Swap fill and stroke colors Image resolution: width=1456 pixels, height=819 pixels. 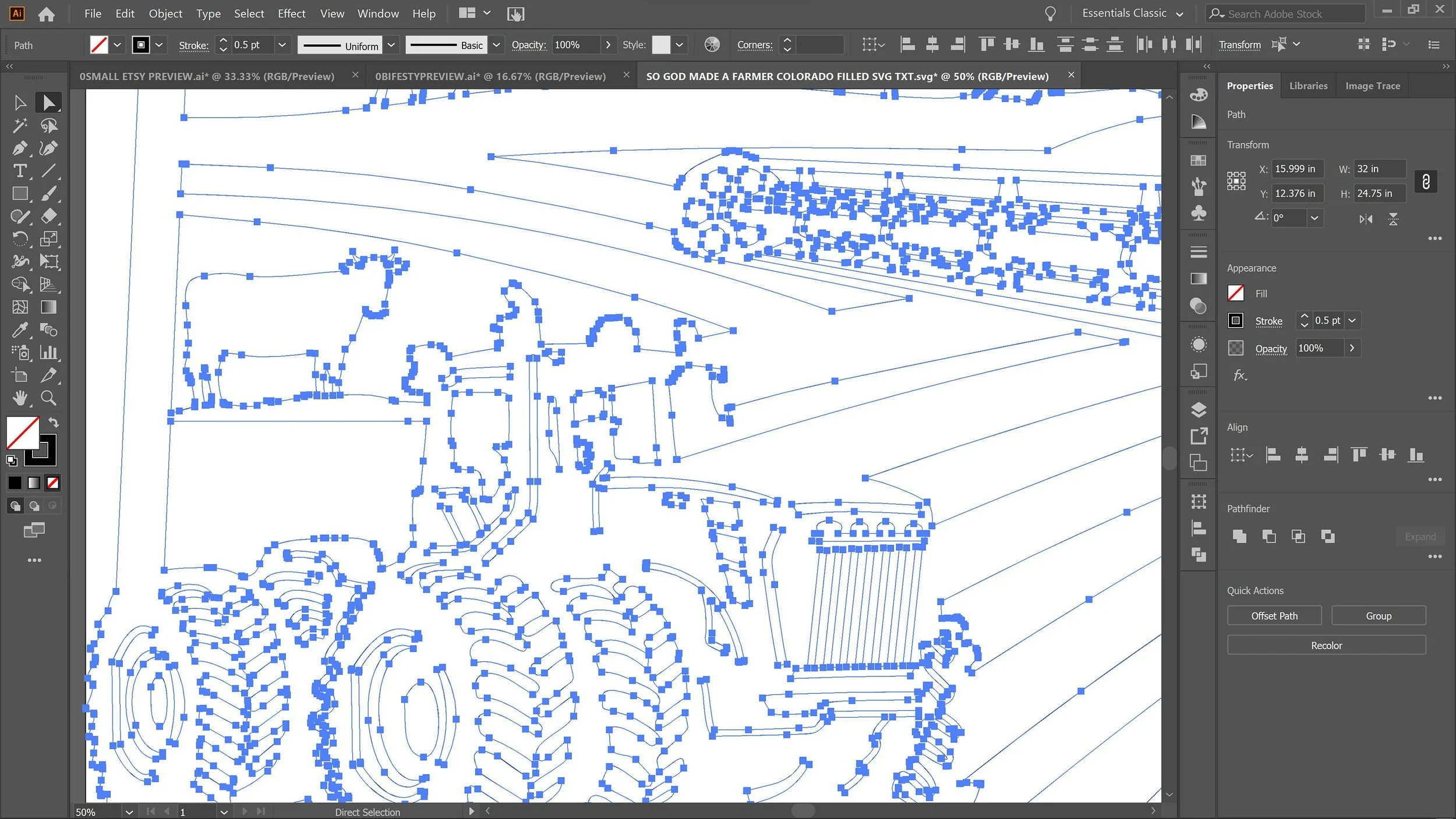[x=54, y=422]
